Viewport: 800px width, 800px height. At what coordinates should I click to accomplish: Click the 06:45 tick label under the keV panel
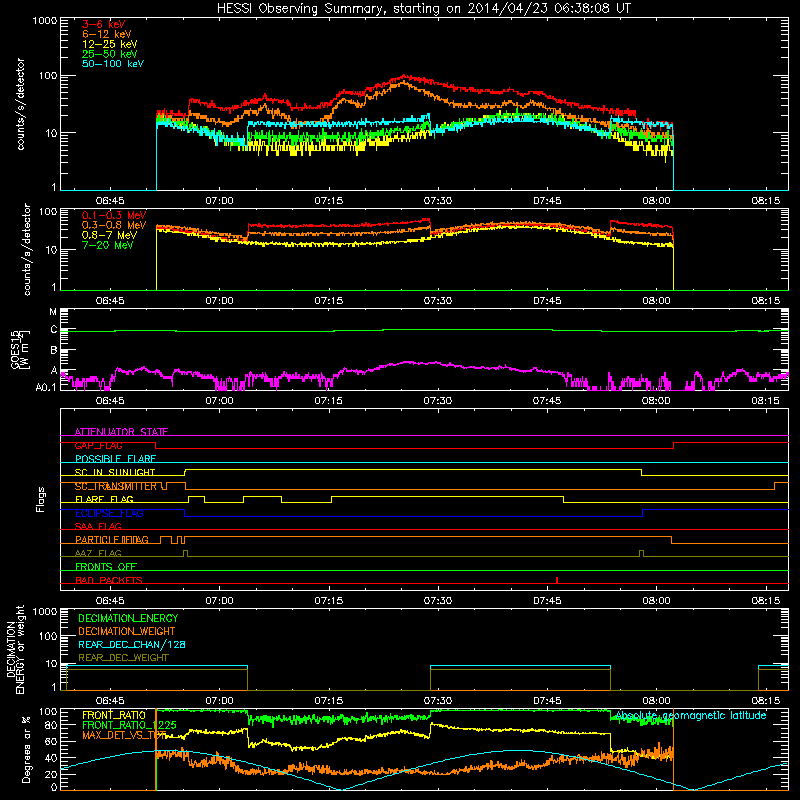tap(110, 201)
